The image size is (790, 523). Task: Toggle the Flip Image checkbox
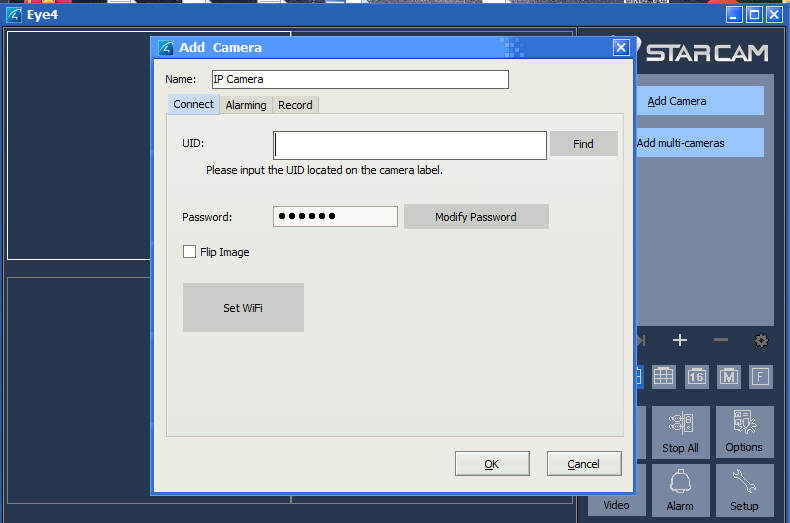(189, 251)
